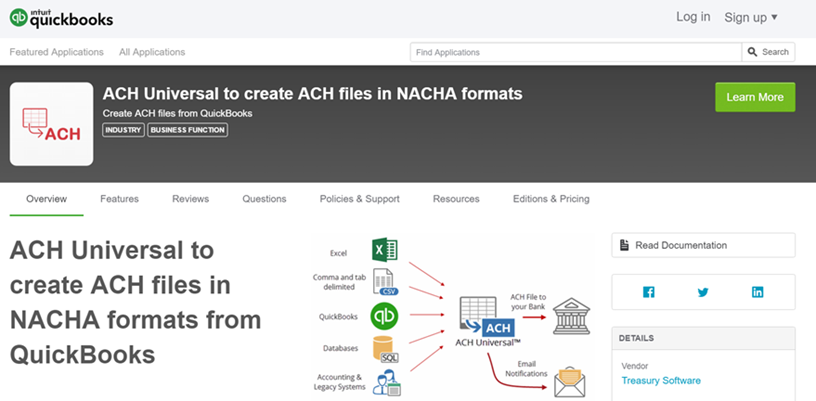The height and width of the screenshot is (401, 816).
Task: Click the Read Documentation file icon
Action: coord(624,245)
